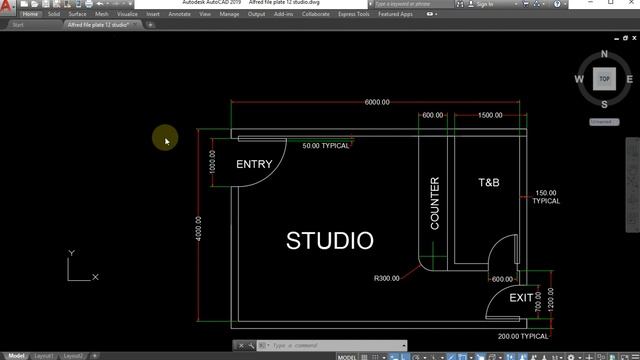This screenshot has height=360, width=640.
Task: Close the Alfred file plate 12 studio tab
Action: click(135, 25)
